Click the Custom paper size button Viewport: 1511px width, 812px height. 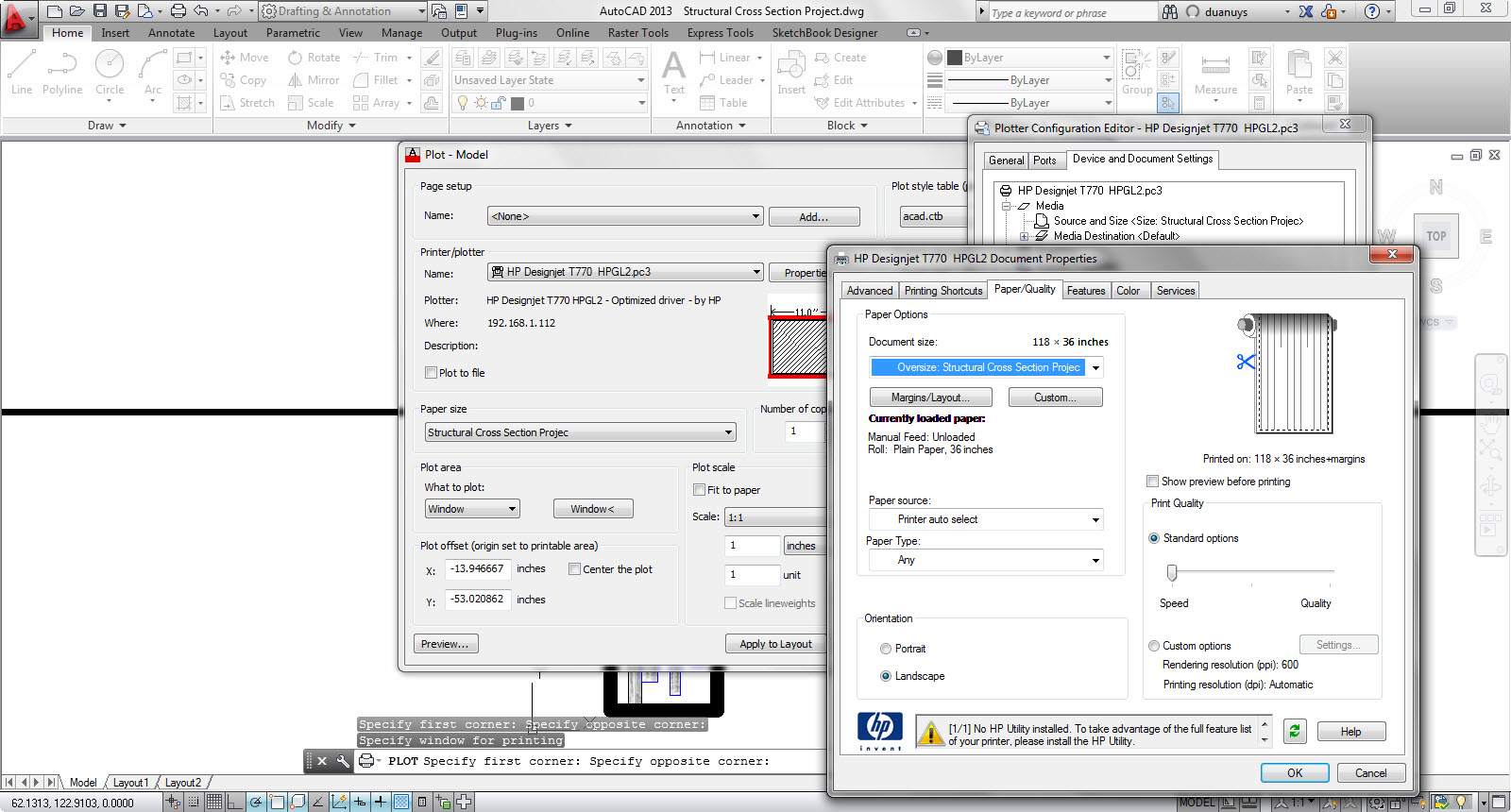coord(1055,398)
